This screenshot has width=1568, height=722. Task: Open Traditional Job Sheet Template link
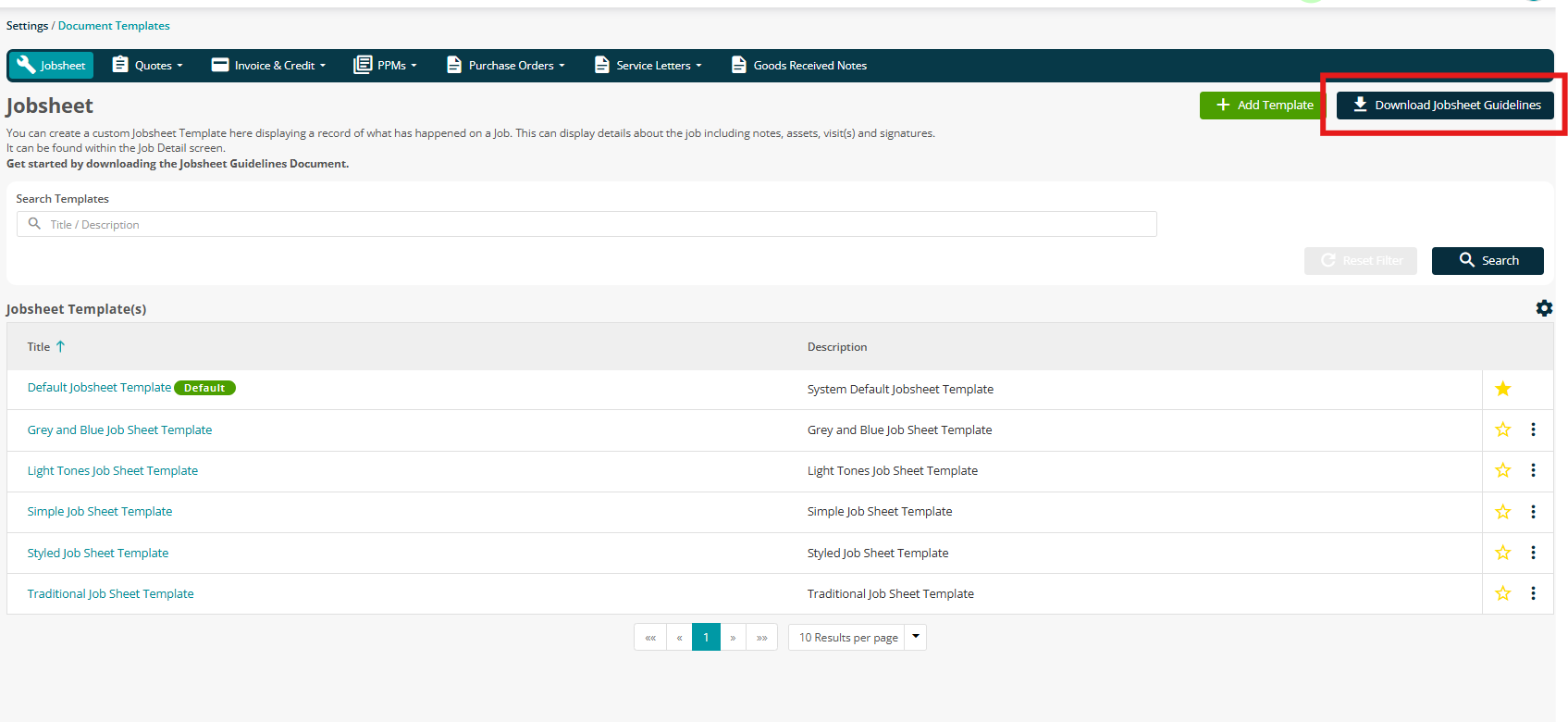(x=111, y=594)
